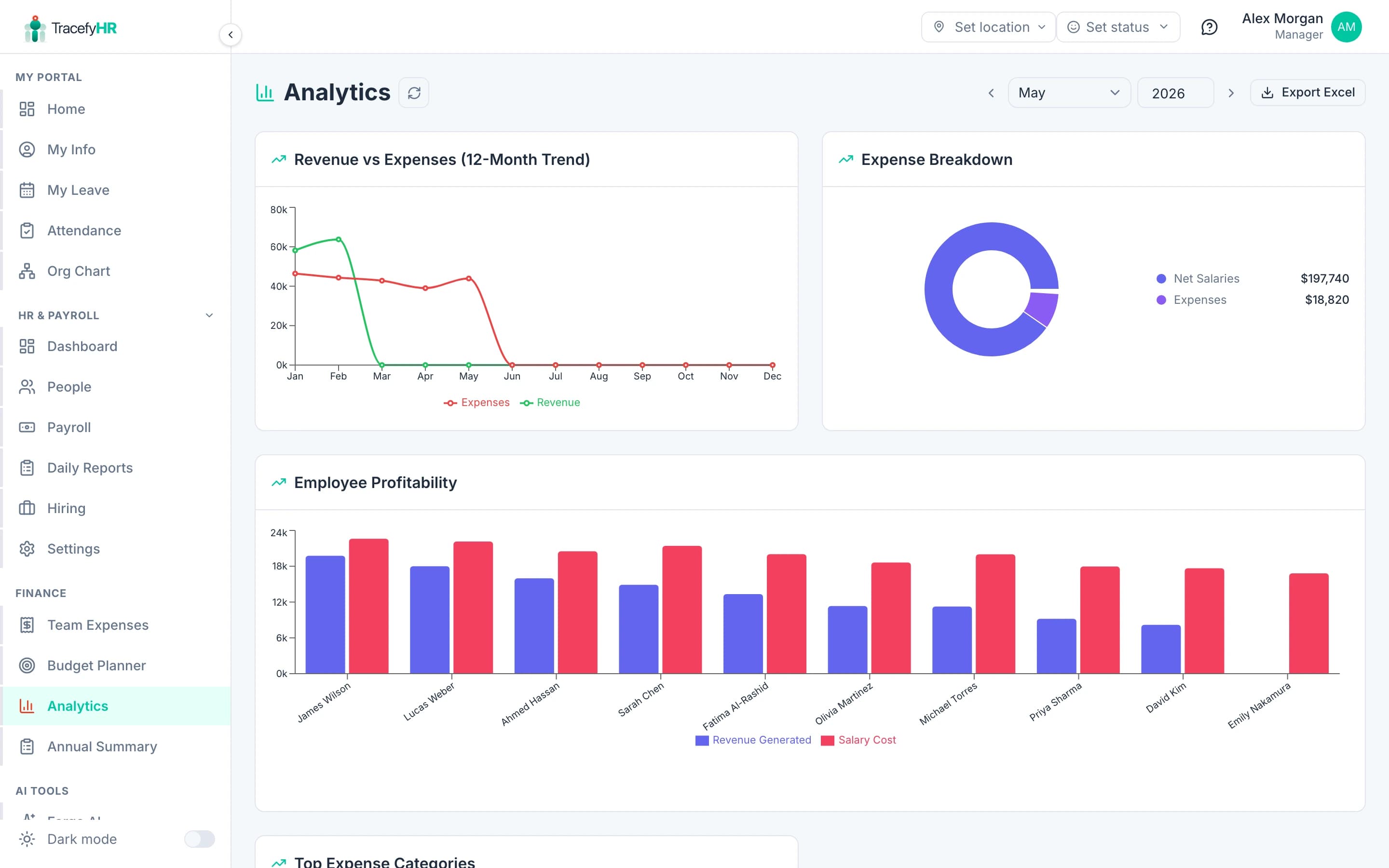Click the Analytics heading chart icon
This screenshot has height=868, width=1389.
(265, 93)
